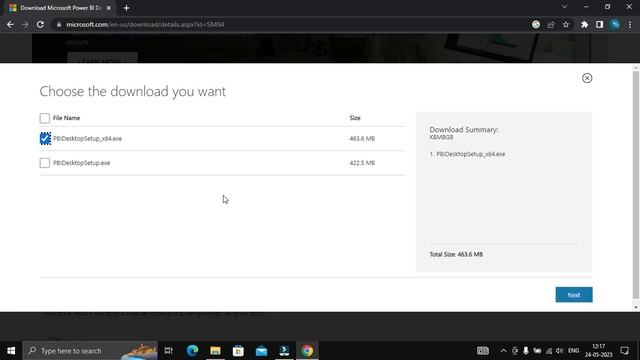Click the 463.6 MB size cell
The height and width of the screenshot is (360, 640).
[362, 139]
